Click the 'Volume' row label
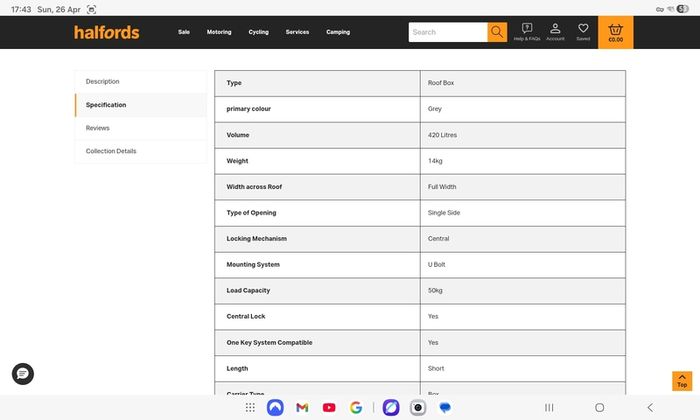This screenshot has width=700, height=420. point(238,135)
